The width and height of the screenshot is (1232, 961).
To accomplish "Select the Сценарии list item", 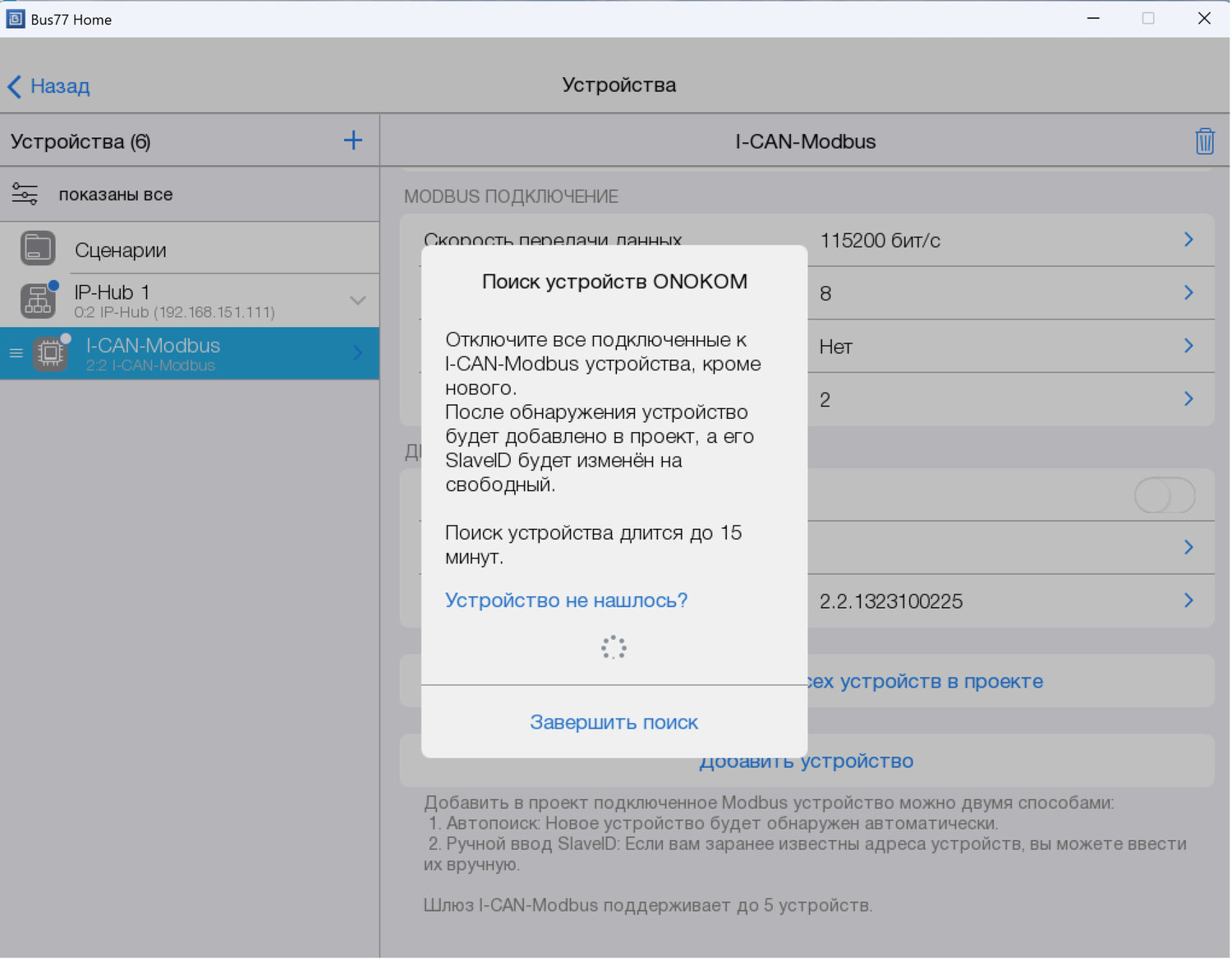I will tap(121, 250).
